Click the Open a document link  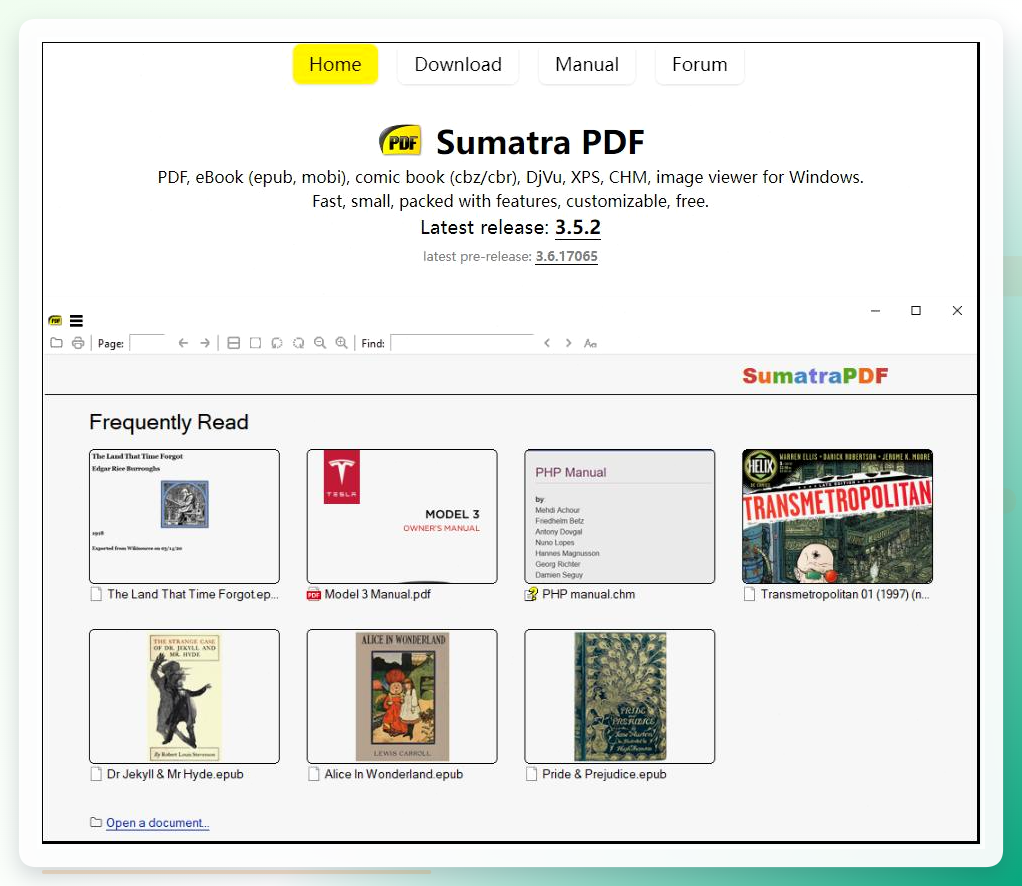tap(158, 823)
